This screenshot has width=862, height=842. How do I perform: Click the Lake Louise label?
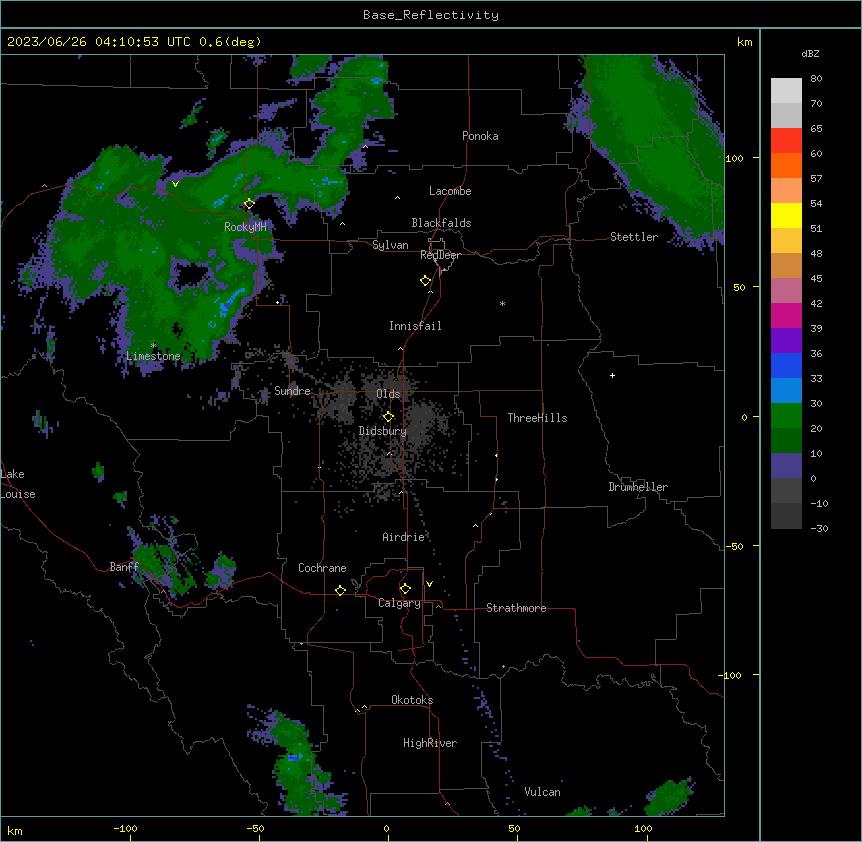tap(18, 484)
